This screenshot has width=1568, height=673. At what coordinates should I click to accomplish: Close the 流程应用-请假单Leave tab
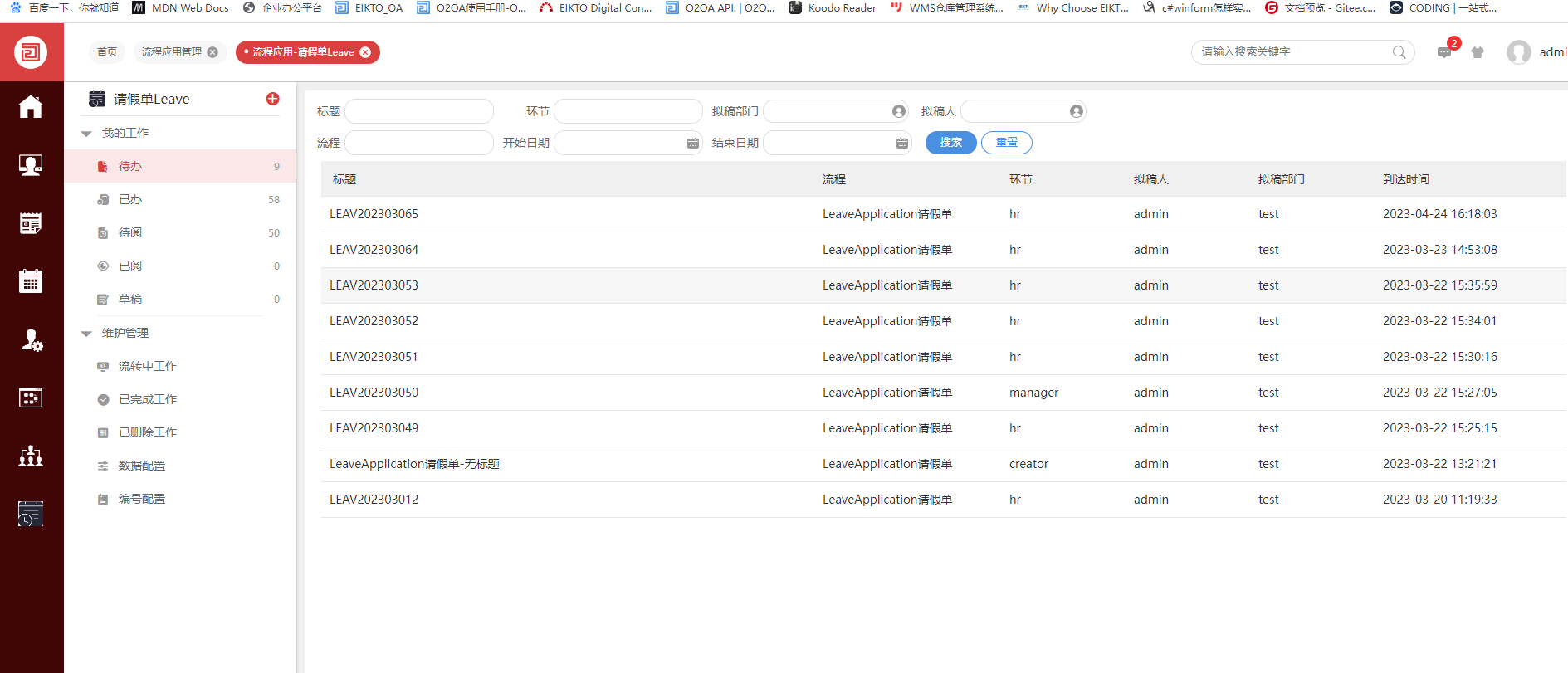pyautogui.click(x=365, y=52)
